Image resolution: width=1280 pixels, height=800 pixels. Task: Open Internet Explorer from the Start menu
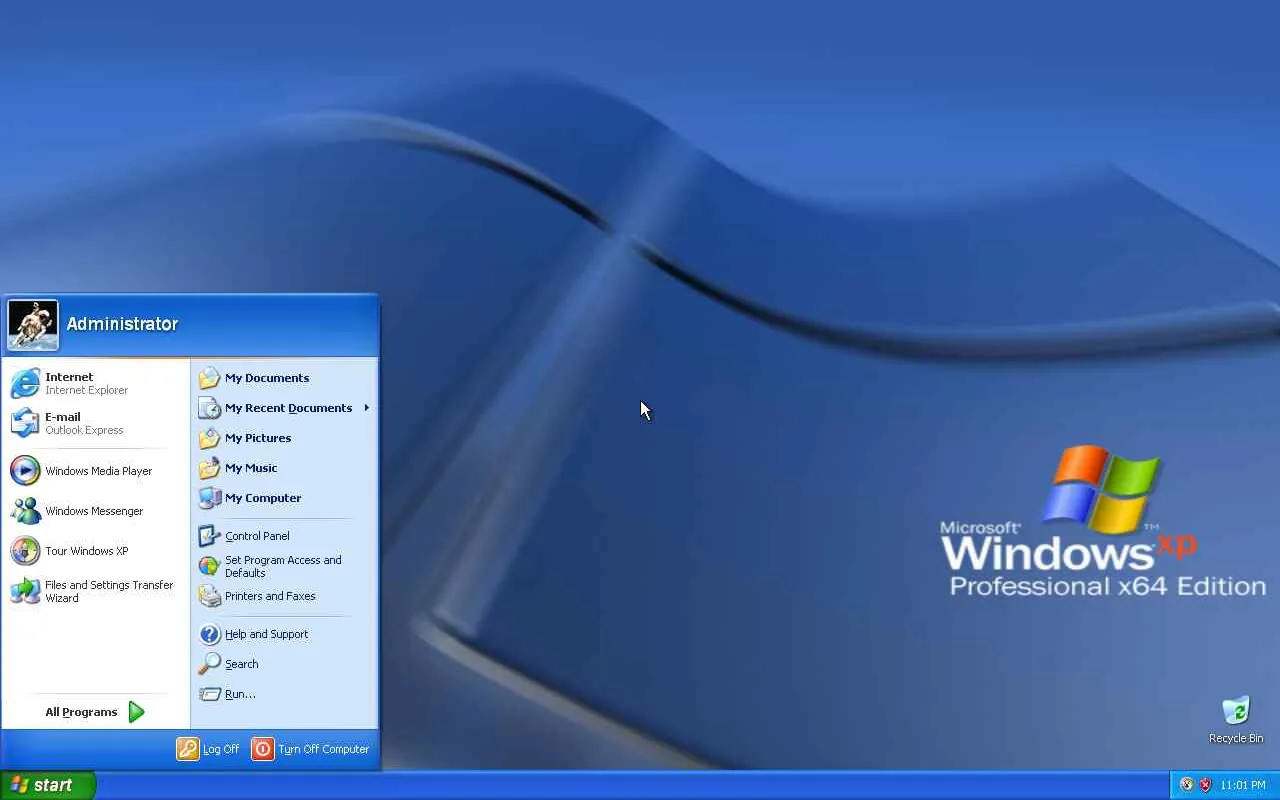[x=95, y=383]
